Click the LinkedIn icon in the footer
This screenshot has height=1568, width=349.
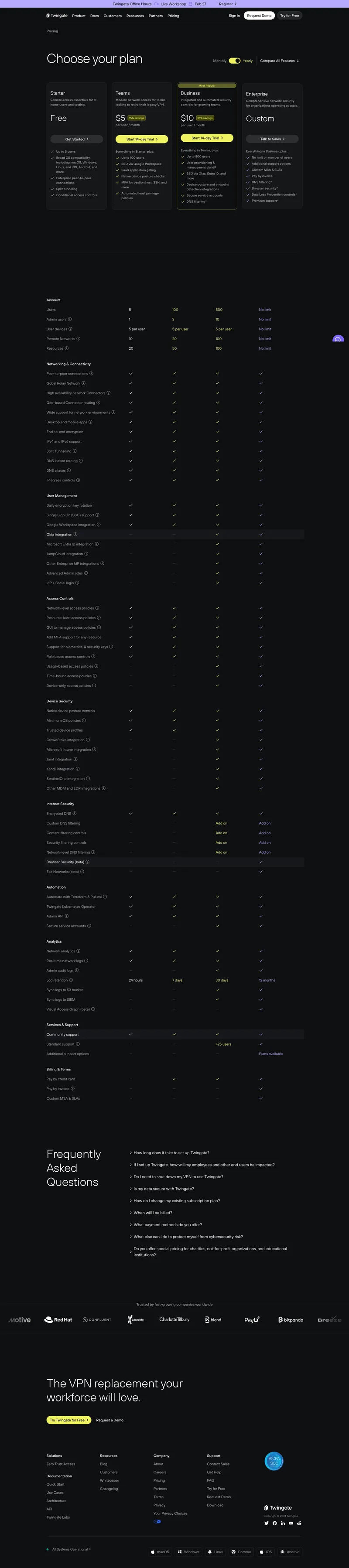point(283,1523)
